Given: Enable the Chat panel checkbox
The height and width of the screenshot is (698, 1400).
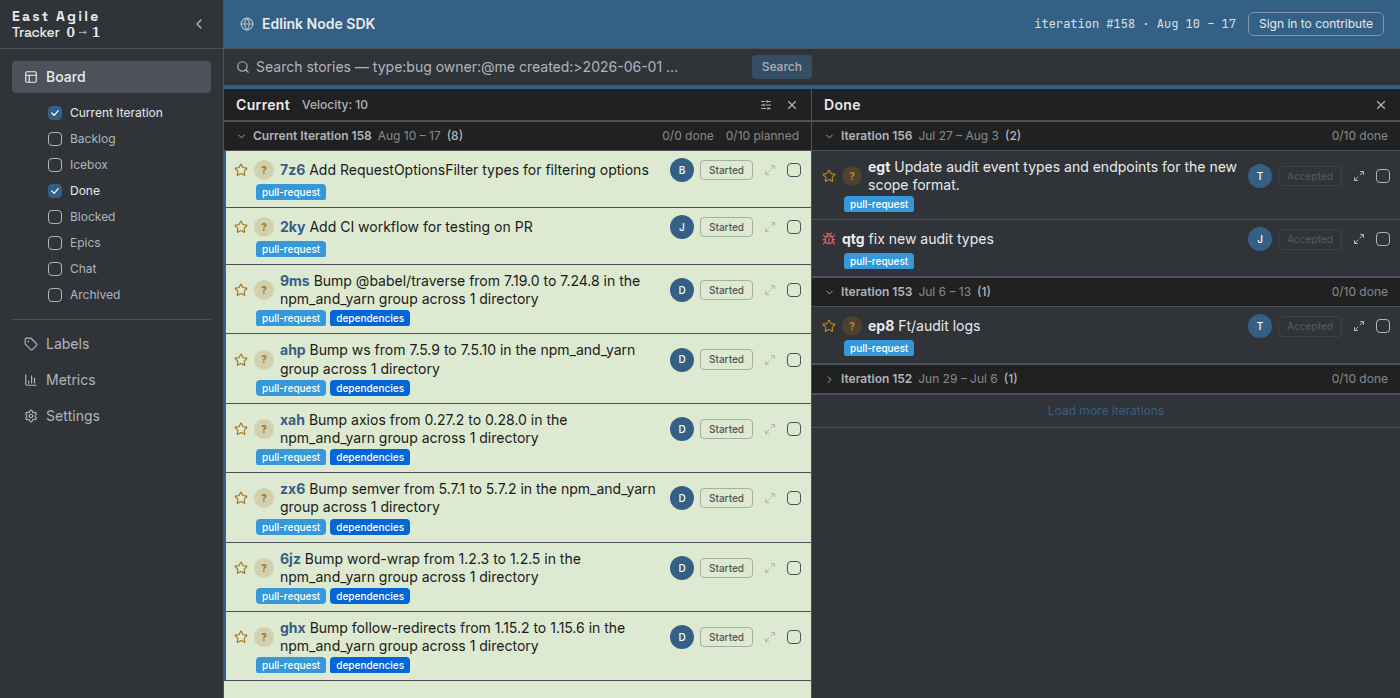Looking at the screenshot, I should pyautogui.click(x=55, y=269).
